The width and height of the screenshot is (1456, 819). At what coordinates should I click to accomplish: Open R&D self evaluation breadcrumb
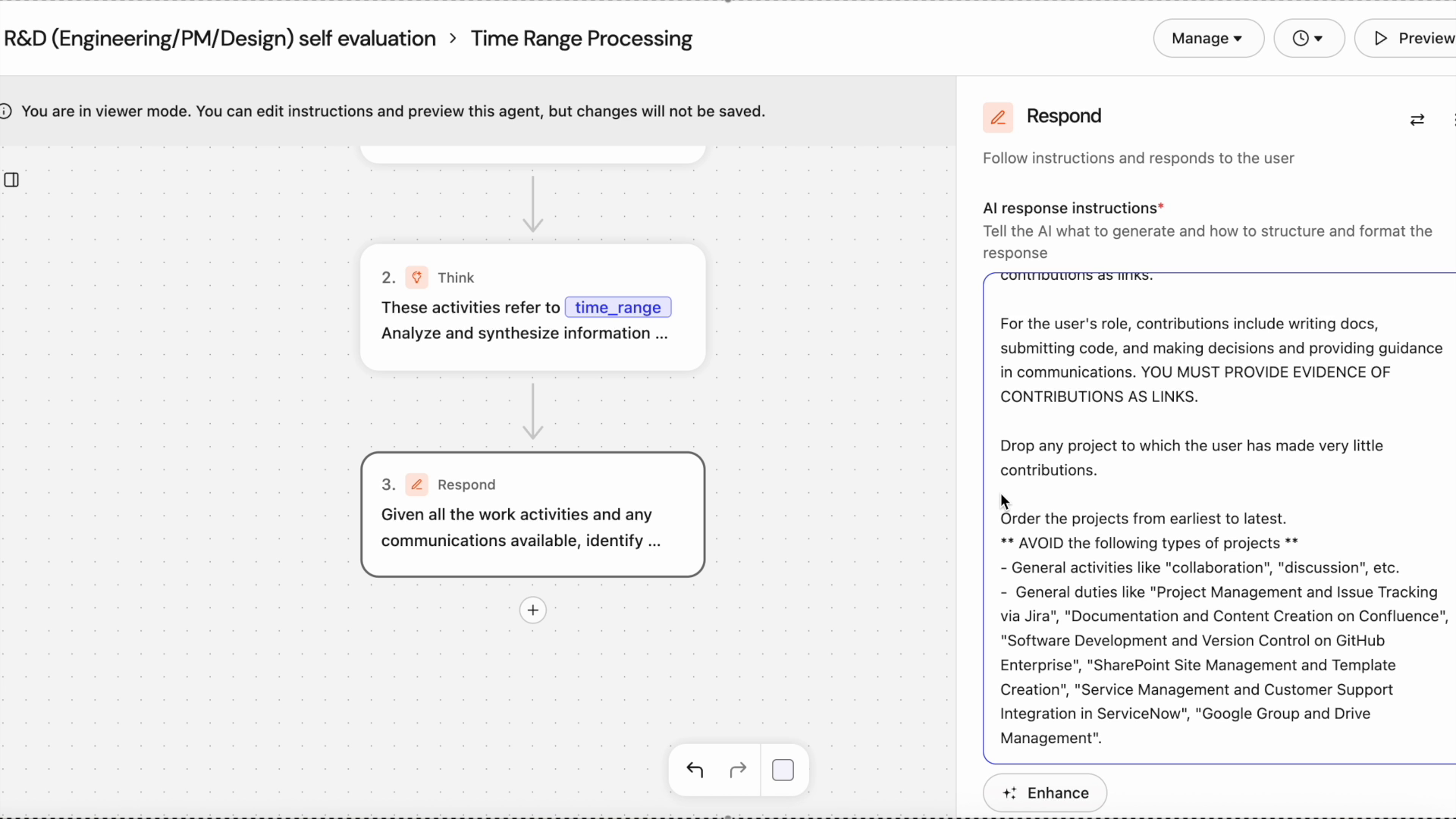pos(220,39)
